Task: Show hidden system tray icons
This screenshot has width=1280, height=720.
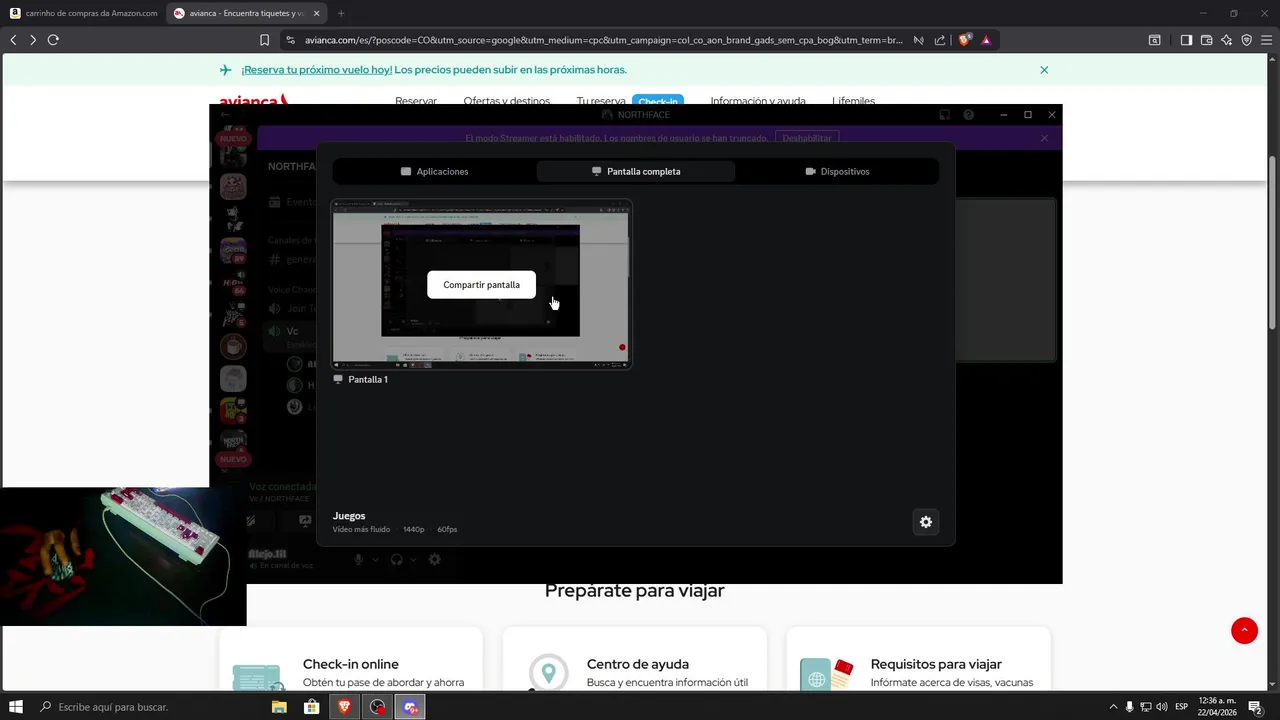Action: point(1113,707)
